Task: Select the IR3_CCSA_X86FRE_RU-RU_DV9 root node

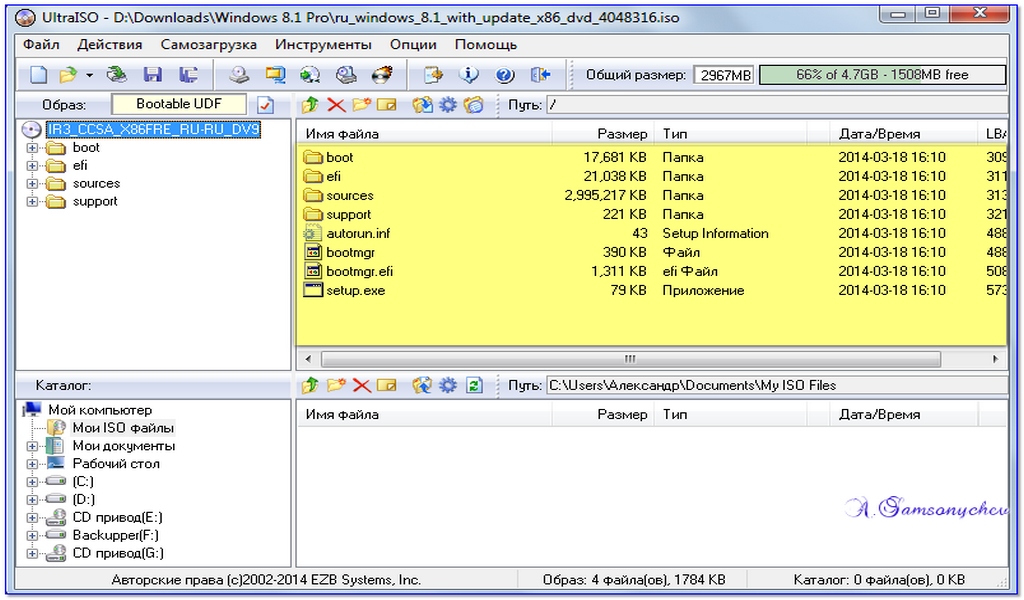Action: click(x=154, y=129)
